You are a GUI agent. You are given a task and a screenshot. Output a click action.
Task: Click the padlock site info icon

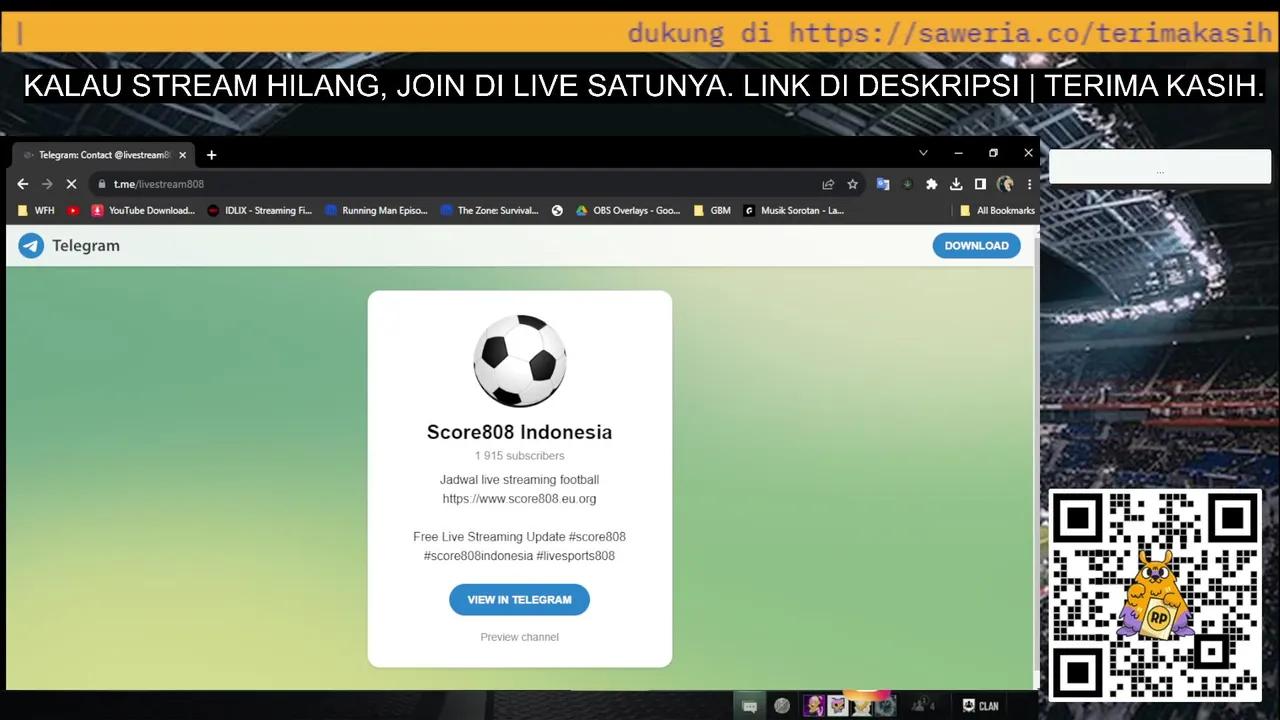click(x=101, y=184)
